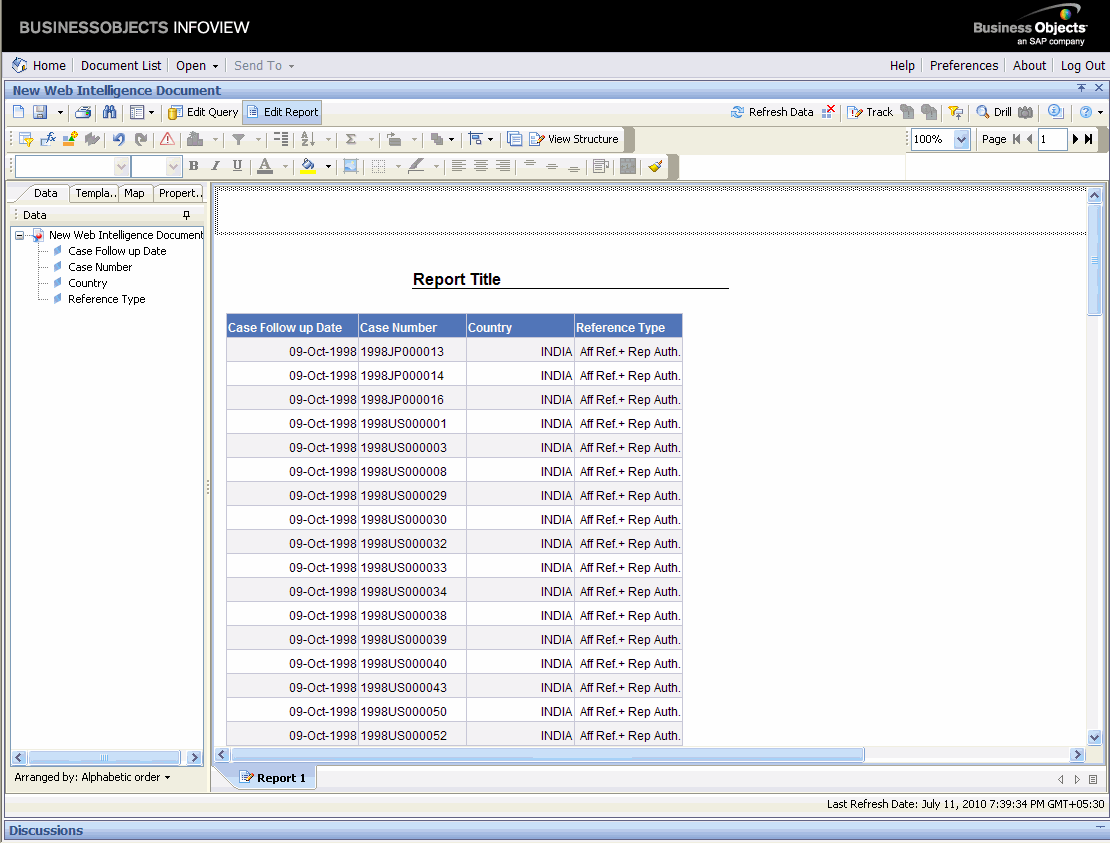Toggle Underline formatting
The height and width of the screenshot is (844, 1110).
point(237,166)
